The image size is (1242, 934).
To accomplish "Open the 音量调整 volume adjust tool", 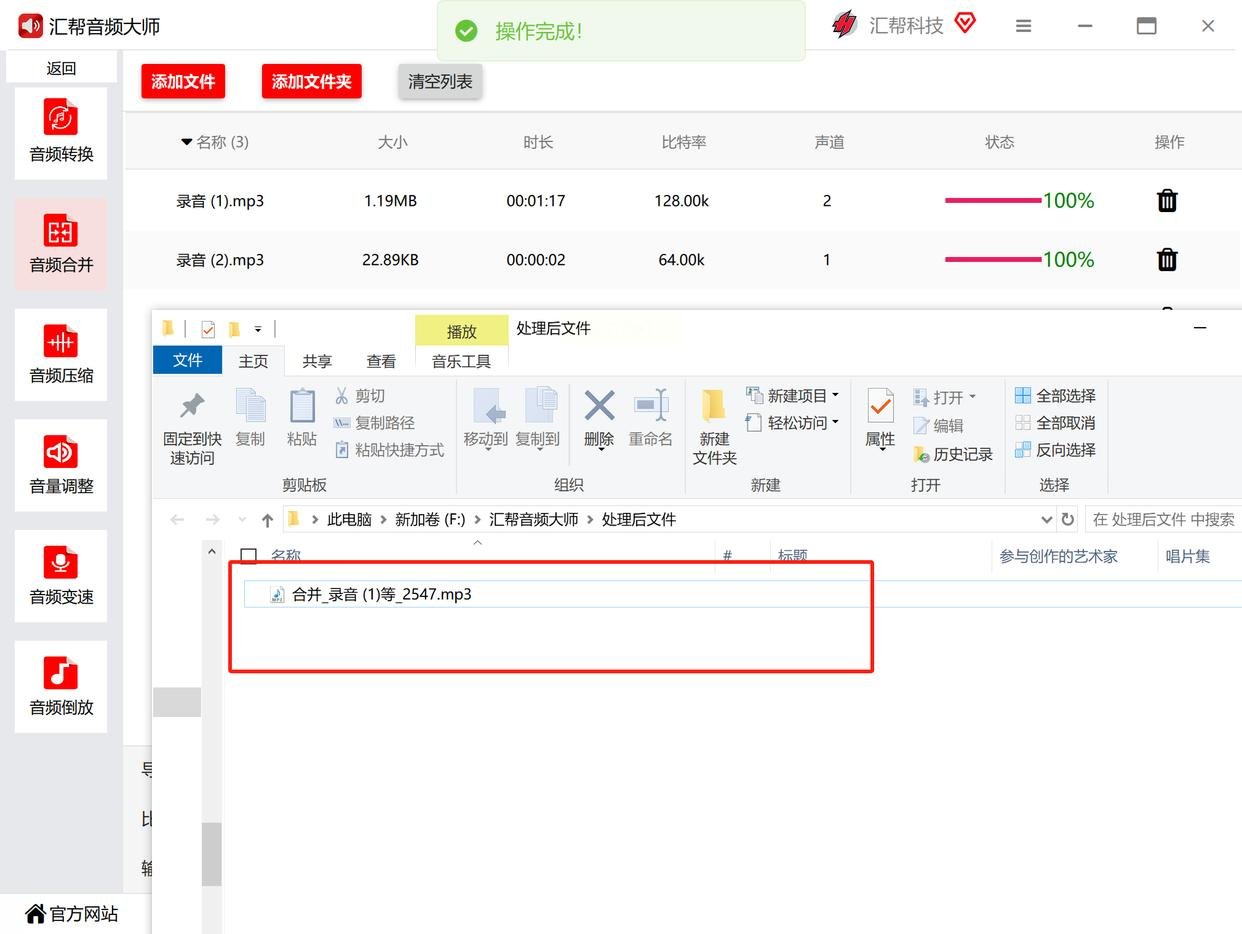I will [61, 465].
